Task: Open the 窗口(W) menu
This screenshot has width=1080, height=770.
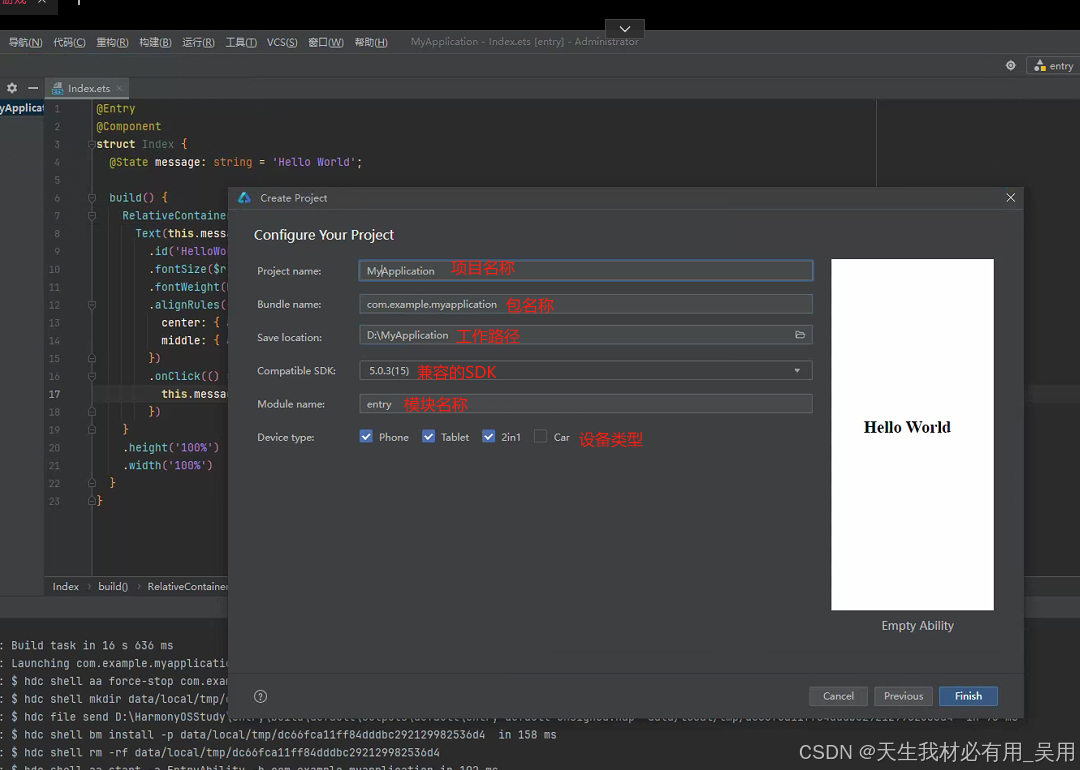Action: pyautogui.click(x=326, y=42)
